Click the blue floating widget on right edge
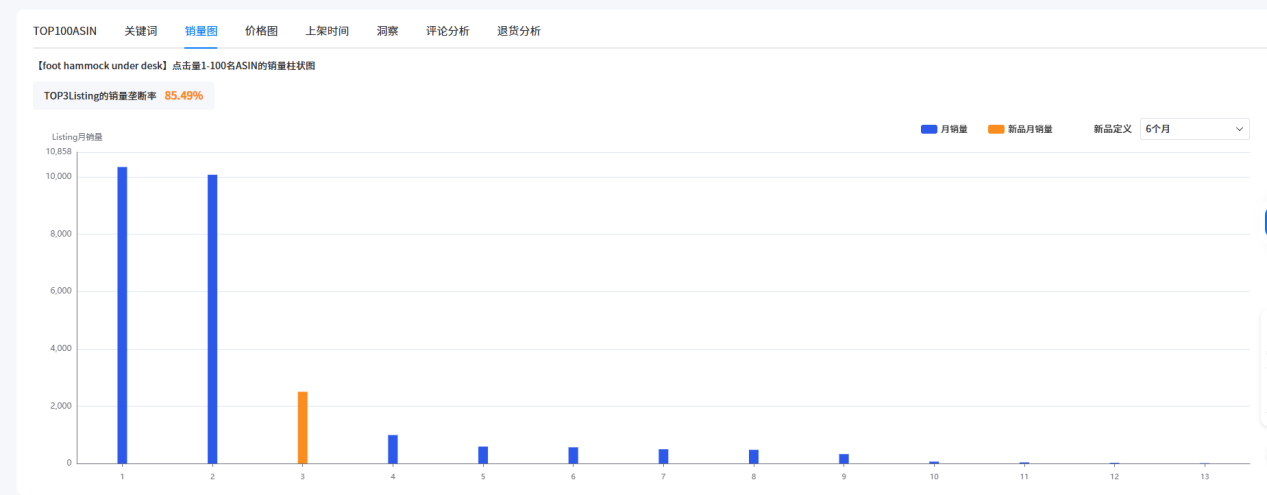 [1265, 222]
